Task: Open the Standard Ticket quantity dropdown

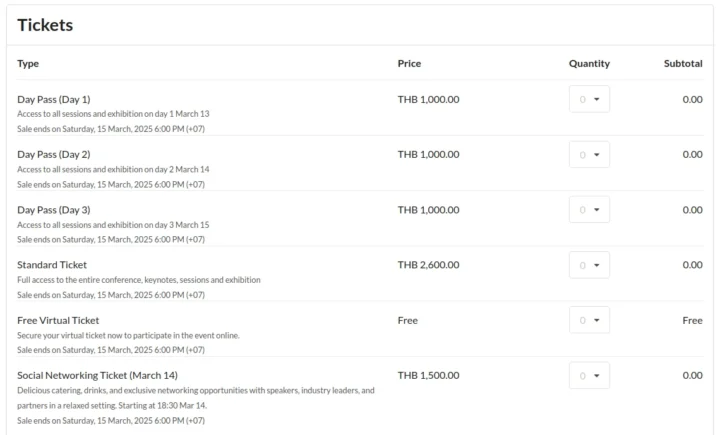Action: click(589, 265)
